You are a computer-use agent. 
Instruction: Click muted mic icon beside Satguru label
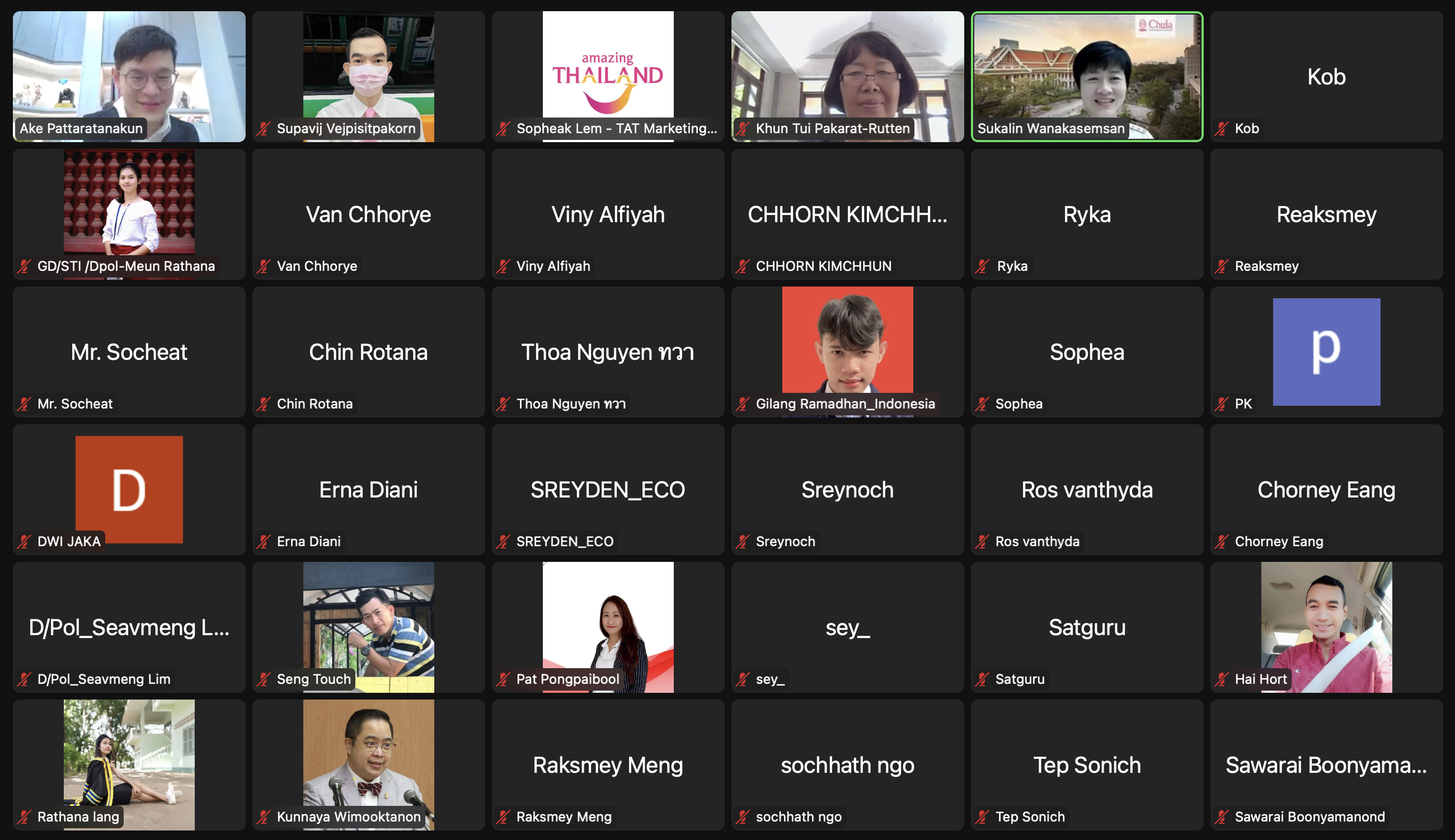pos(982,679)
